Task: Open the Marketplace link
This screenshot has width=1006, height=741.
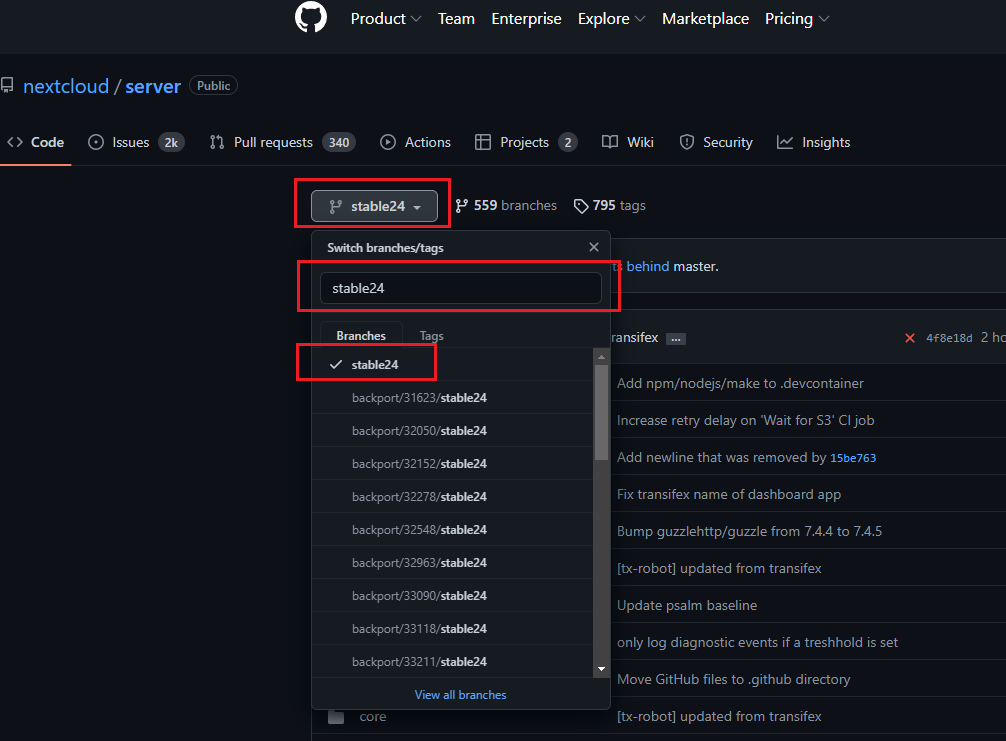Action: click(705, 19)
